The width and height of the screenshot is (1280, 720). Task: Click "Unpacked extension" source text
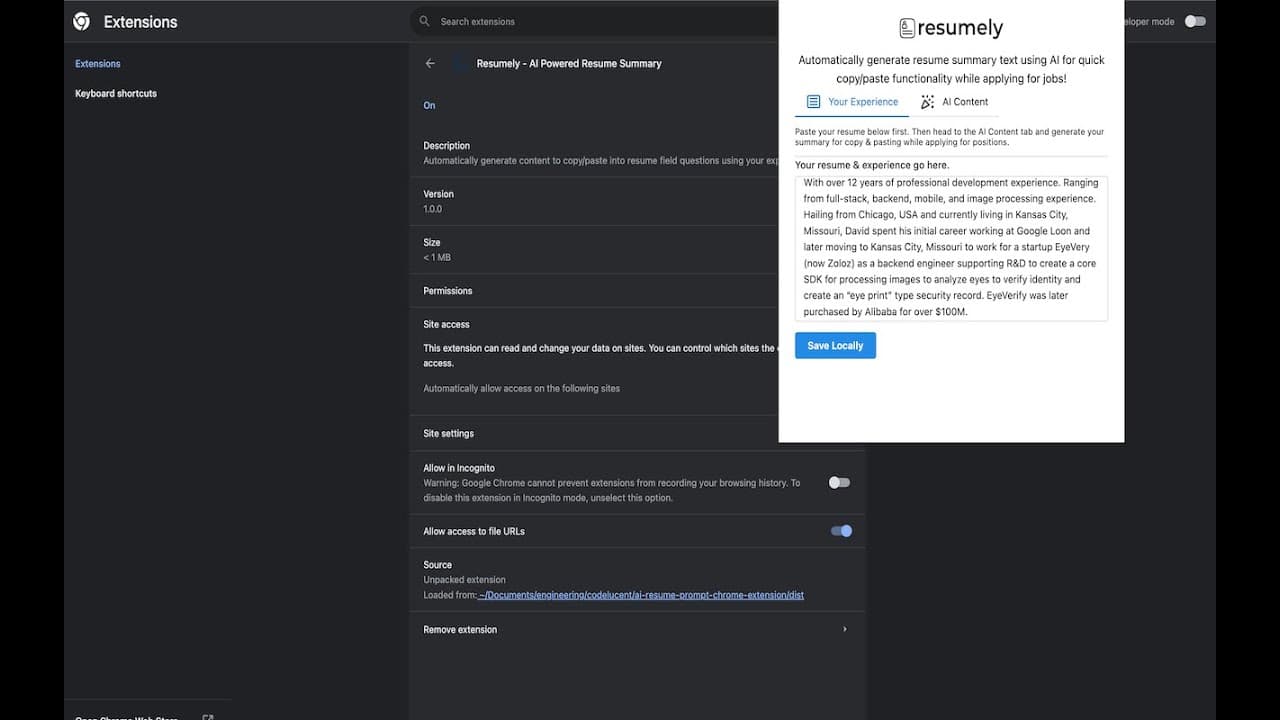pos(464,580)
